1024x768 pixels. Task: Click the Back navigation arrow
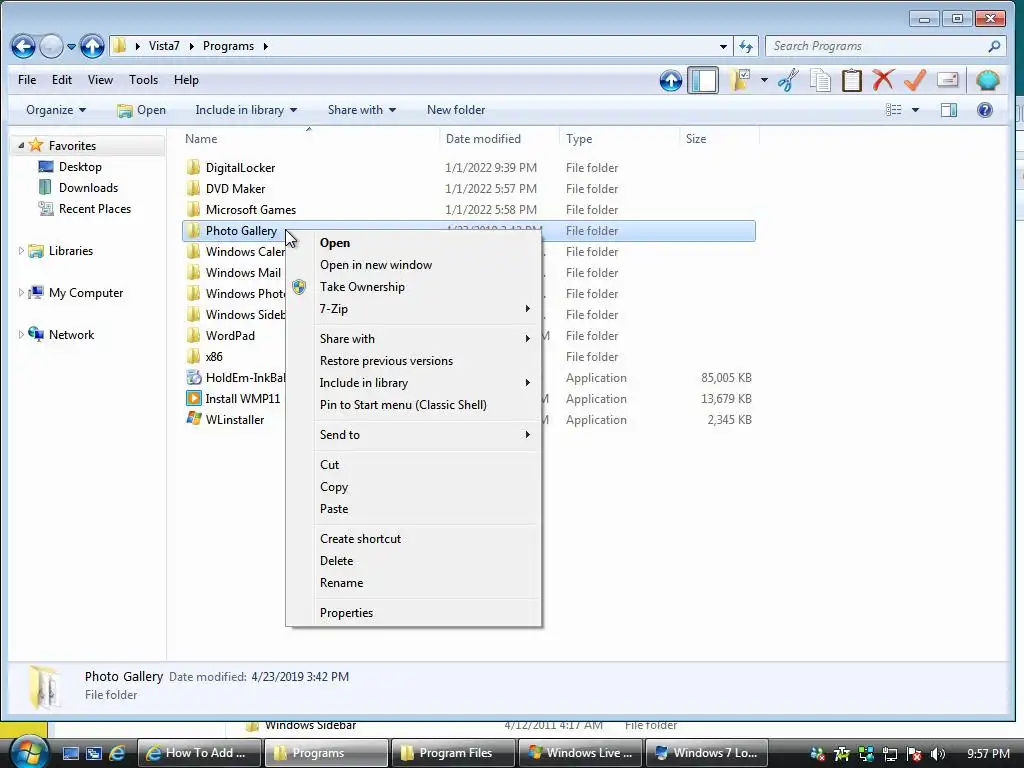coord(23,46)
